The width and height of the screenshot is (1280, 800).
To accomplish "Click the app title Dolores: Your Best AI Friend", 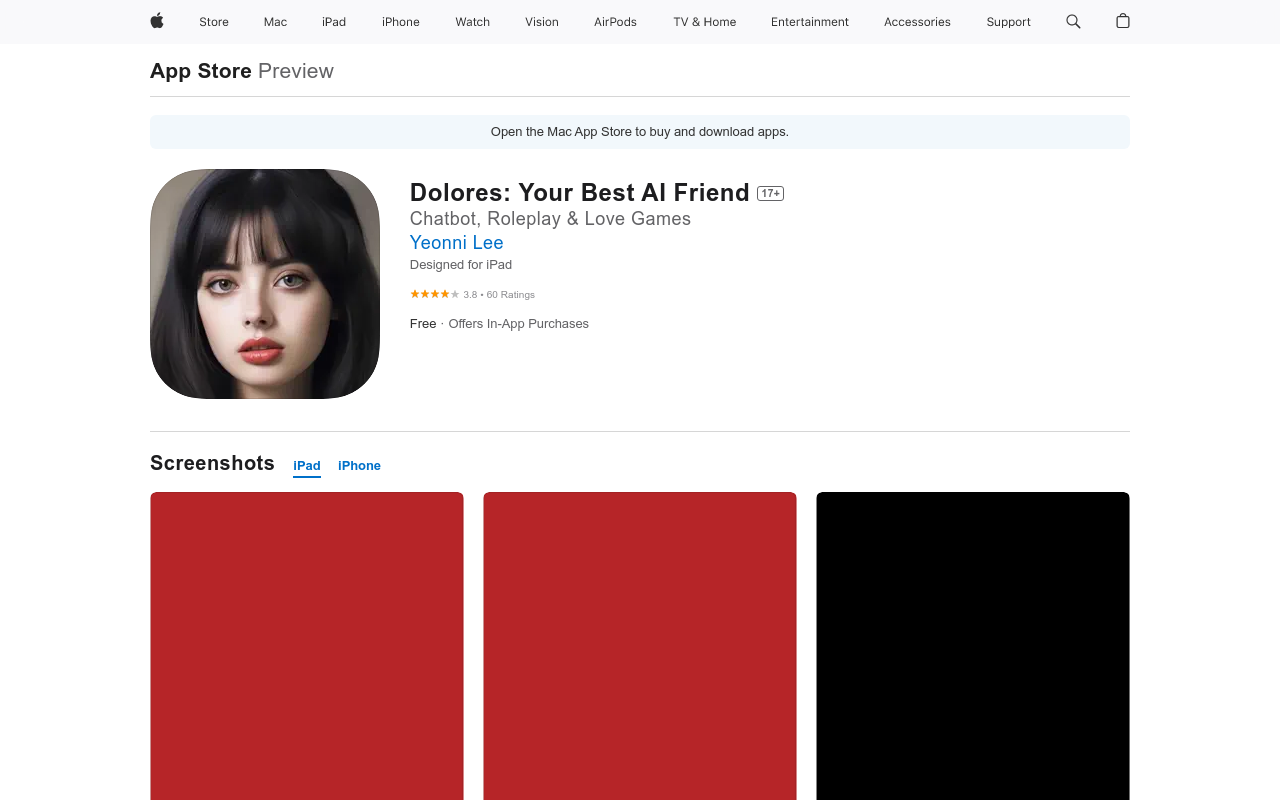I will click(x=580, y=193).
